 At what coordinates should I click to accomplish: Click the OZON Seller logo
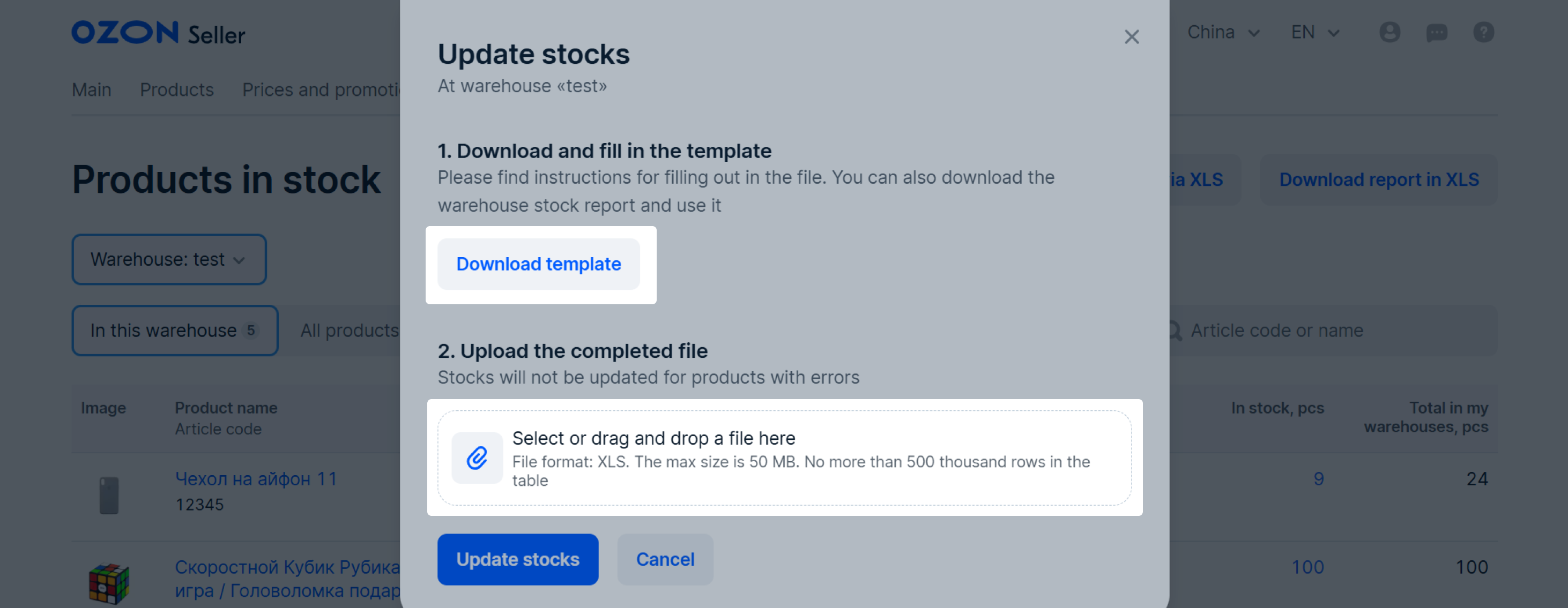[158, 33]
